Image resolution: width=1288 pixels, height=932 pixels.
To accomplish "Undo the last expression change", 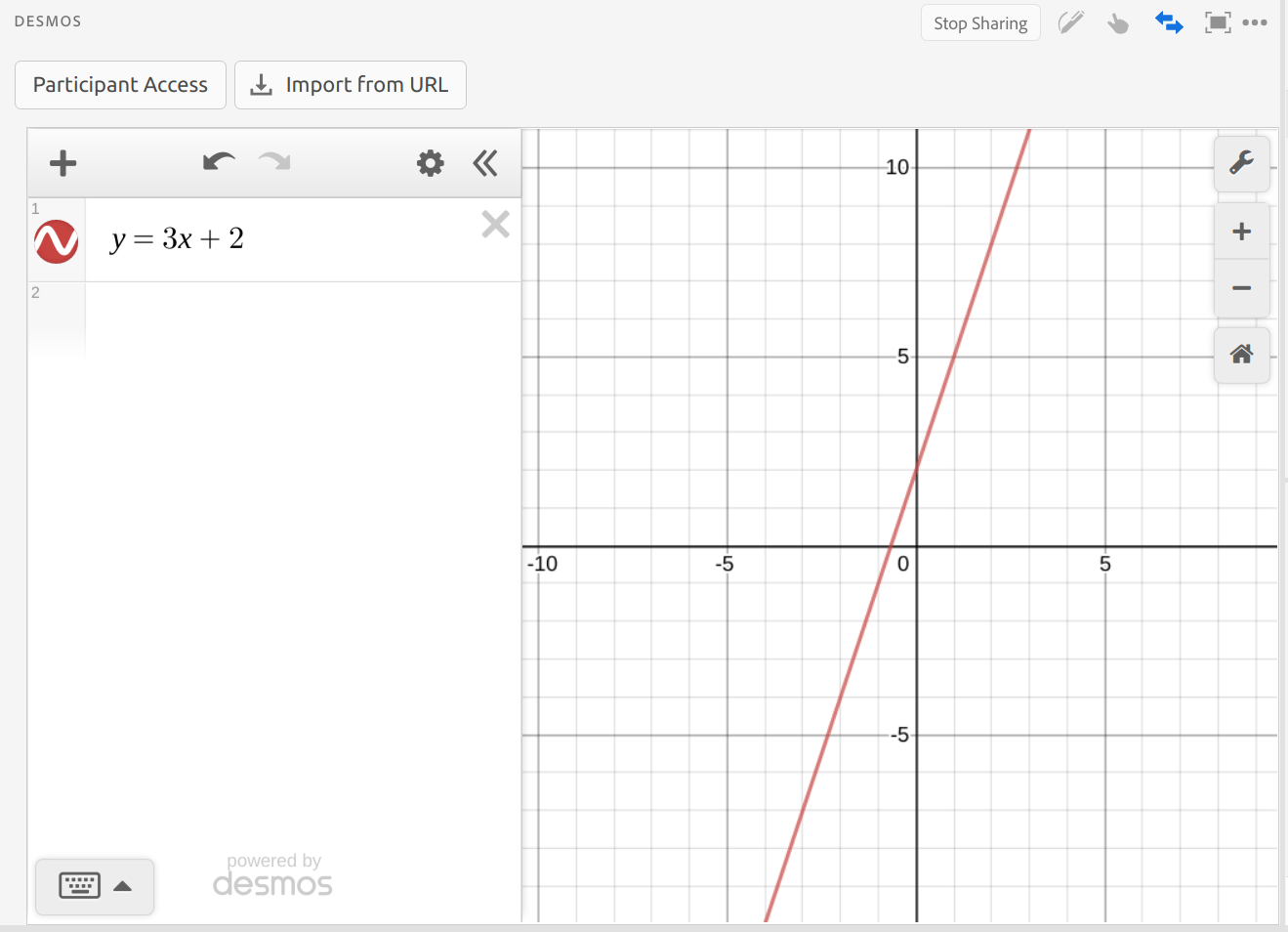I will pos(220,162).
